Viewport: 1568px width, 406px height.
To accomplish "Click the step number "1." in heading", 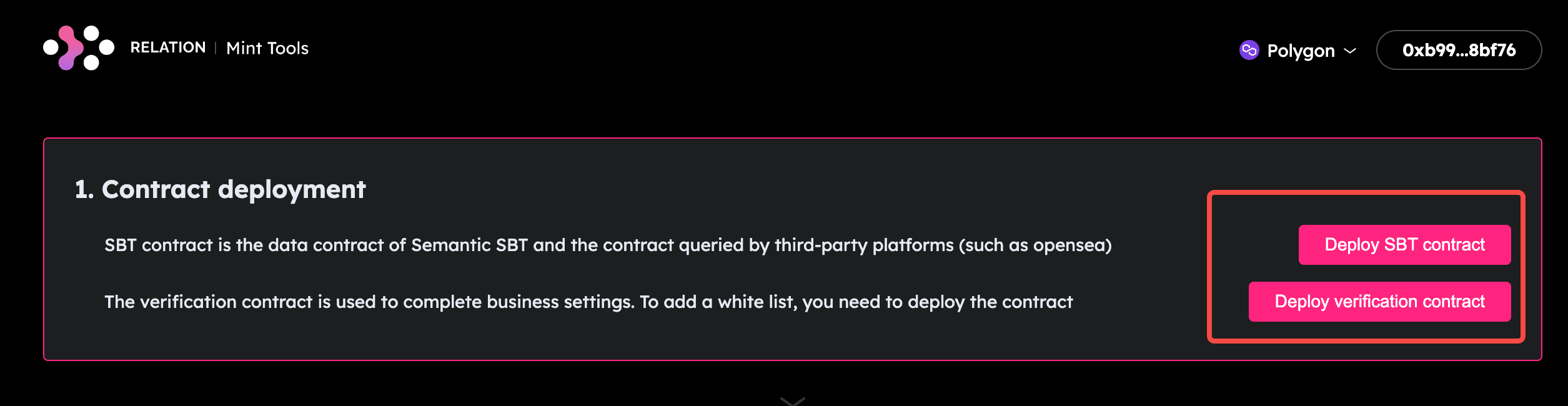I will tap(84, 189).
